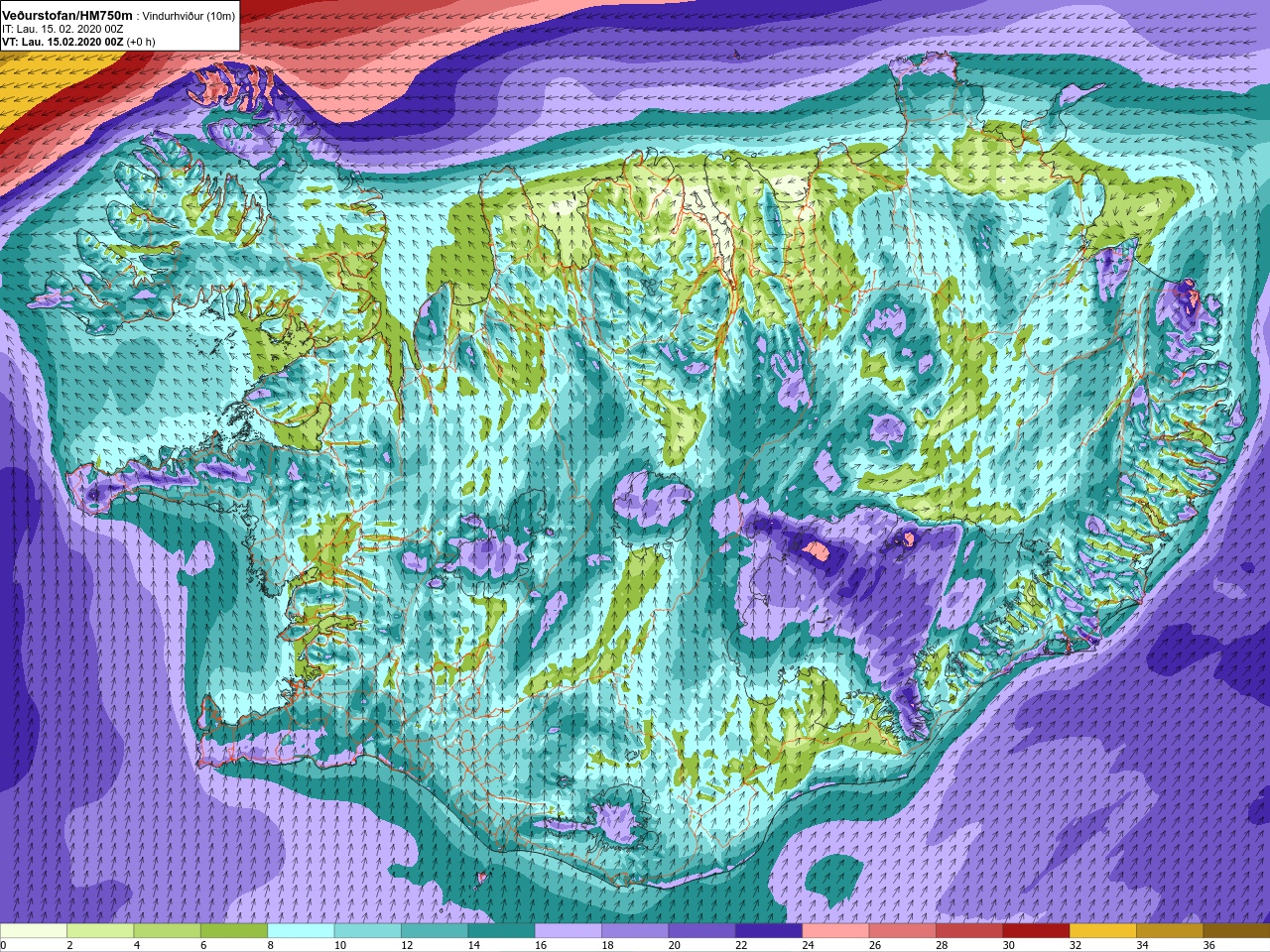The height and width of the screenshot is (952, 1270).
Task: Click the dark indigo 22–24 legend swatch
Action: (x=768, y=931)
